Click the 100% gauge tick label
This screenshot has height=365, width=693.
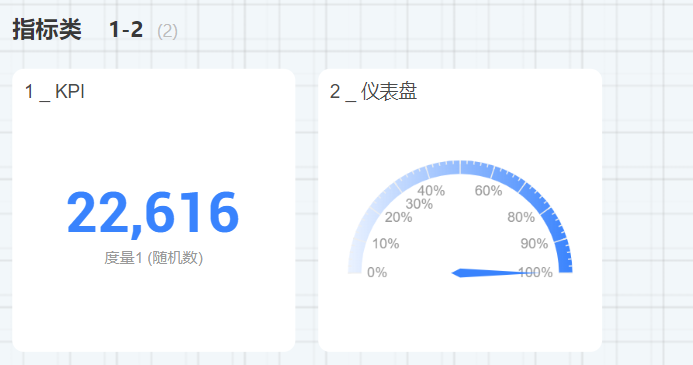point(535,272)
